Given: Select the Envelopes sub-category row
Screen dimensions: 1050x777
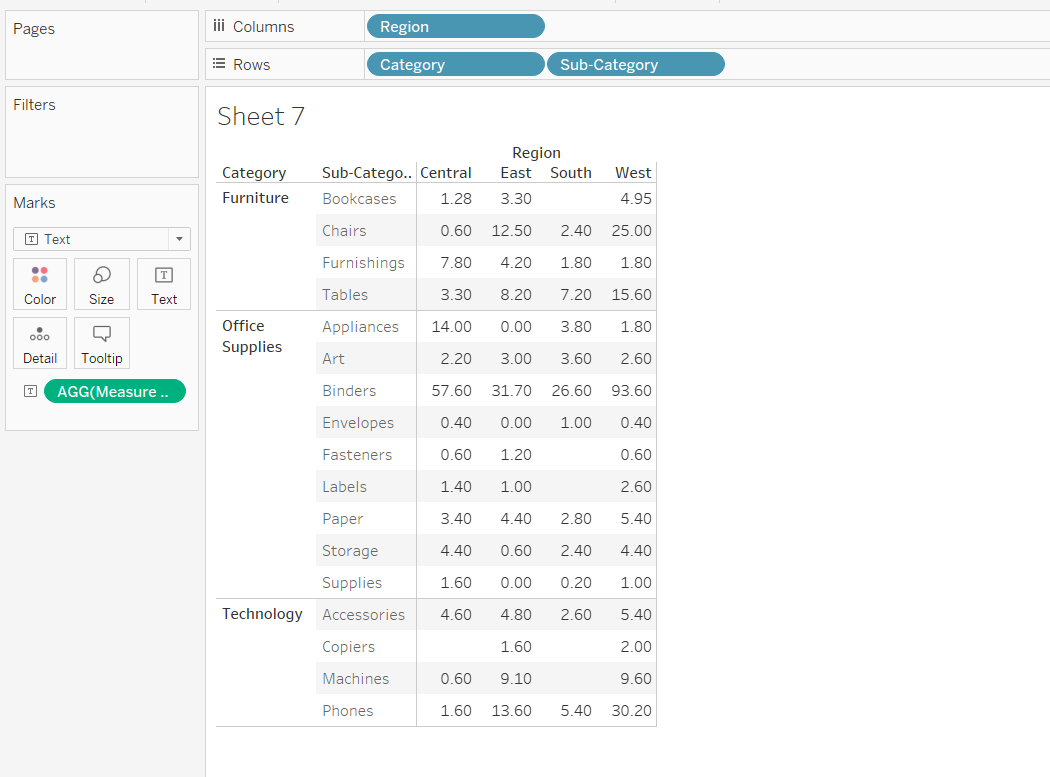Looking at the screenshot, I should tap(358, 423).
